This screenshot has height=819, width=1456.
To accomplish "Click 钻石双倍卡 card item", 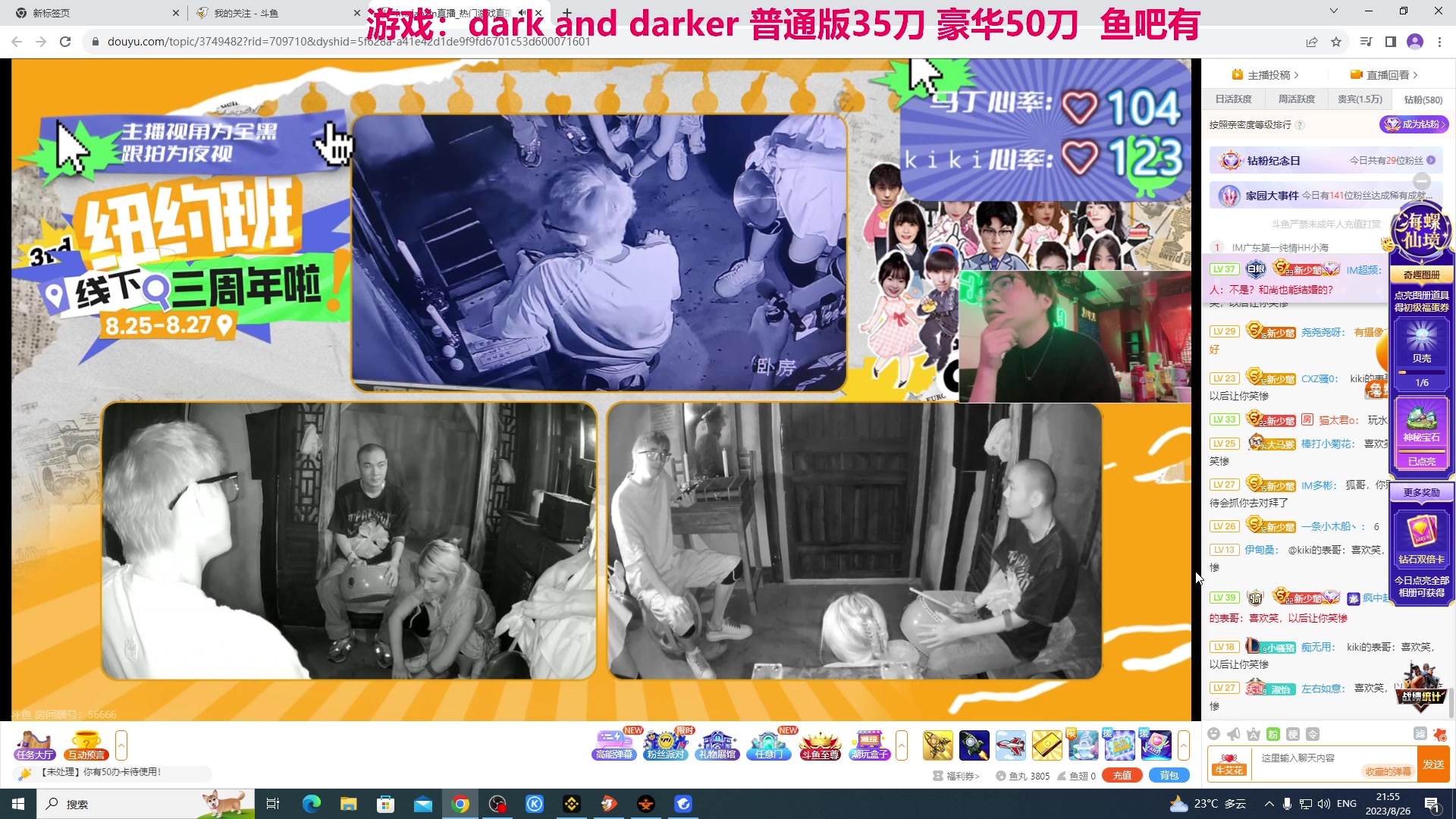I will [x=1422, y=538].
